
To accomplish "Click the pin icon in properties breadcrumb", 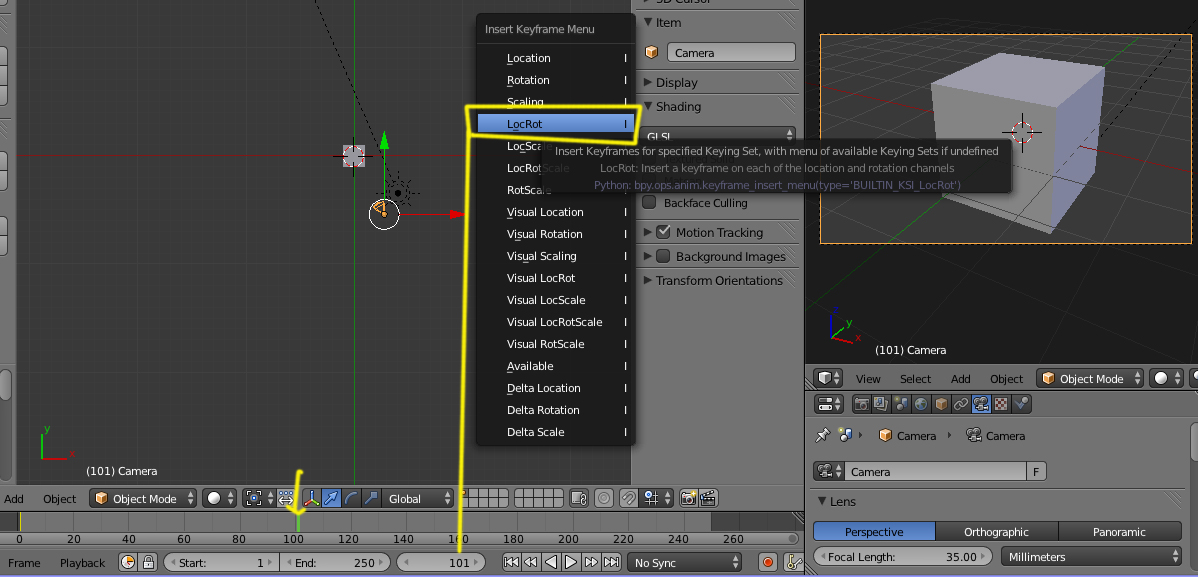I will click(823, 436).
